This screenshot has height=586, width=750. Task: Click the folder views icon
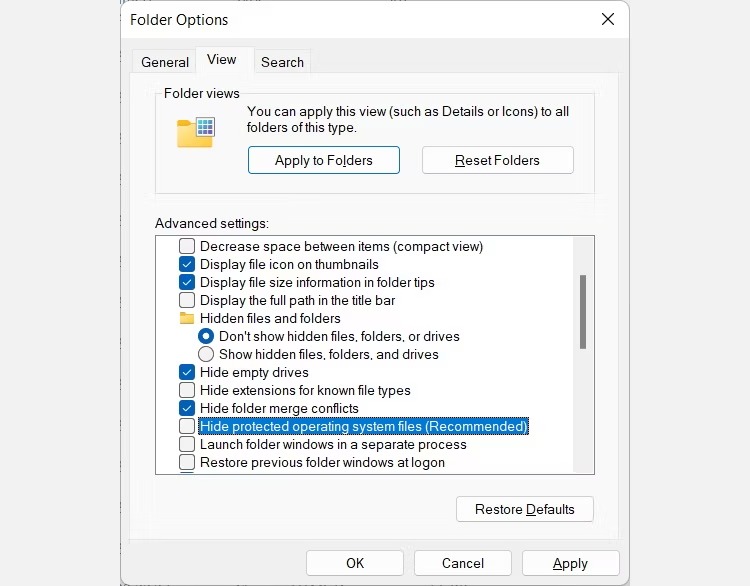pos(195,132)
